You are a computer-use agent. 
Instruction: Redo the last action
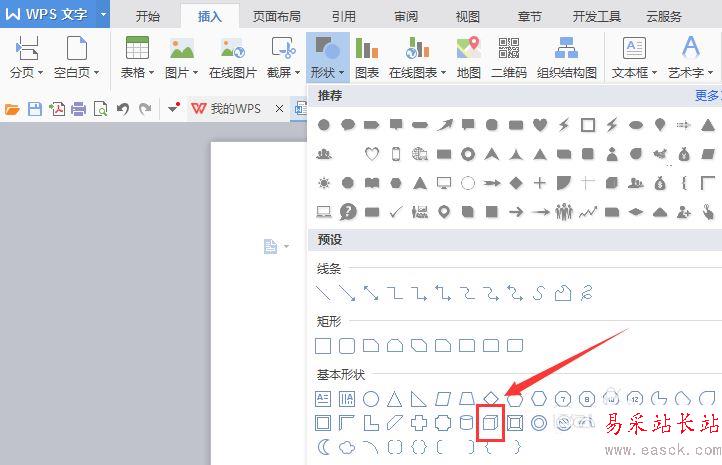click(145, 109)
